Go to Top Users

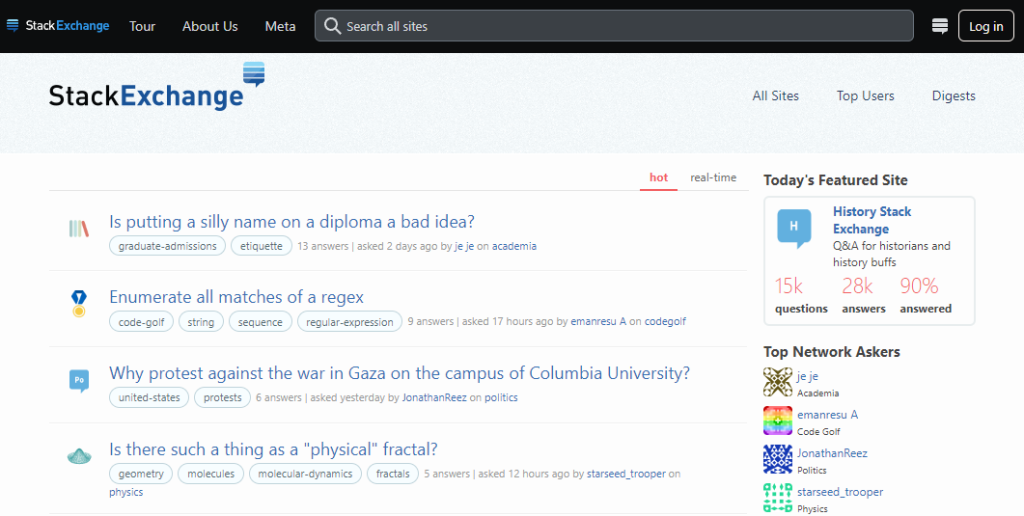(x=865, y=95)
